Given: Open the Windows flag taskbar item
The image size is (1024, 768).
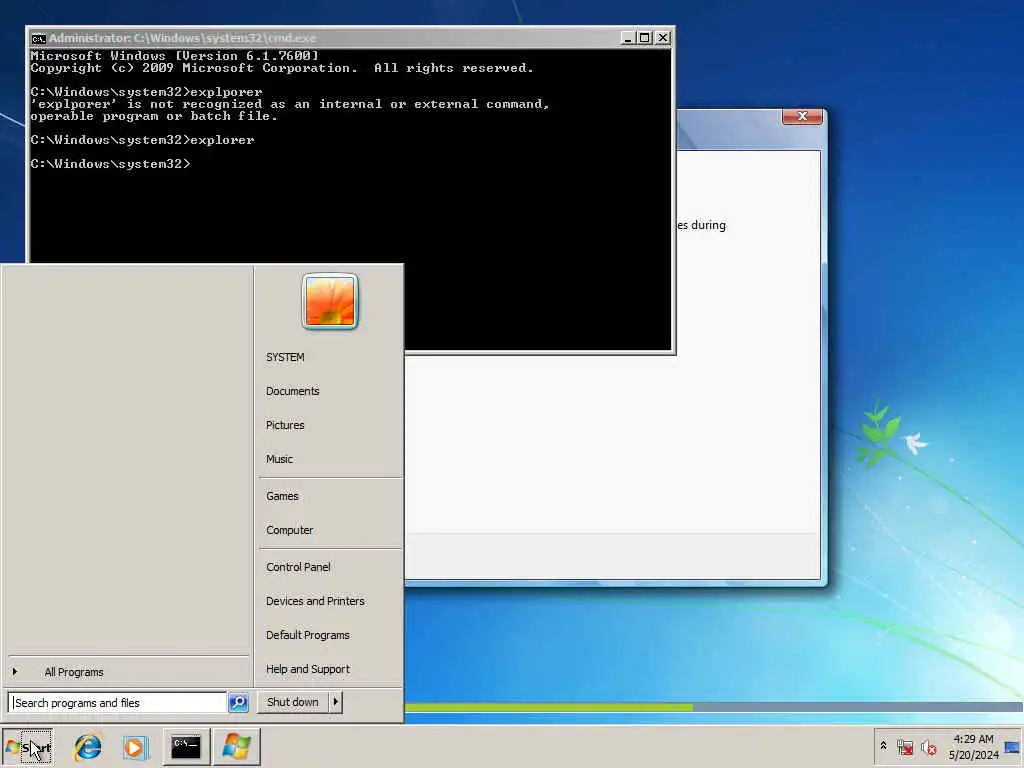Looking at the screenshot, I should 236,746.
